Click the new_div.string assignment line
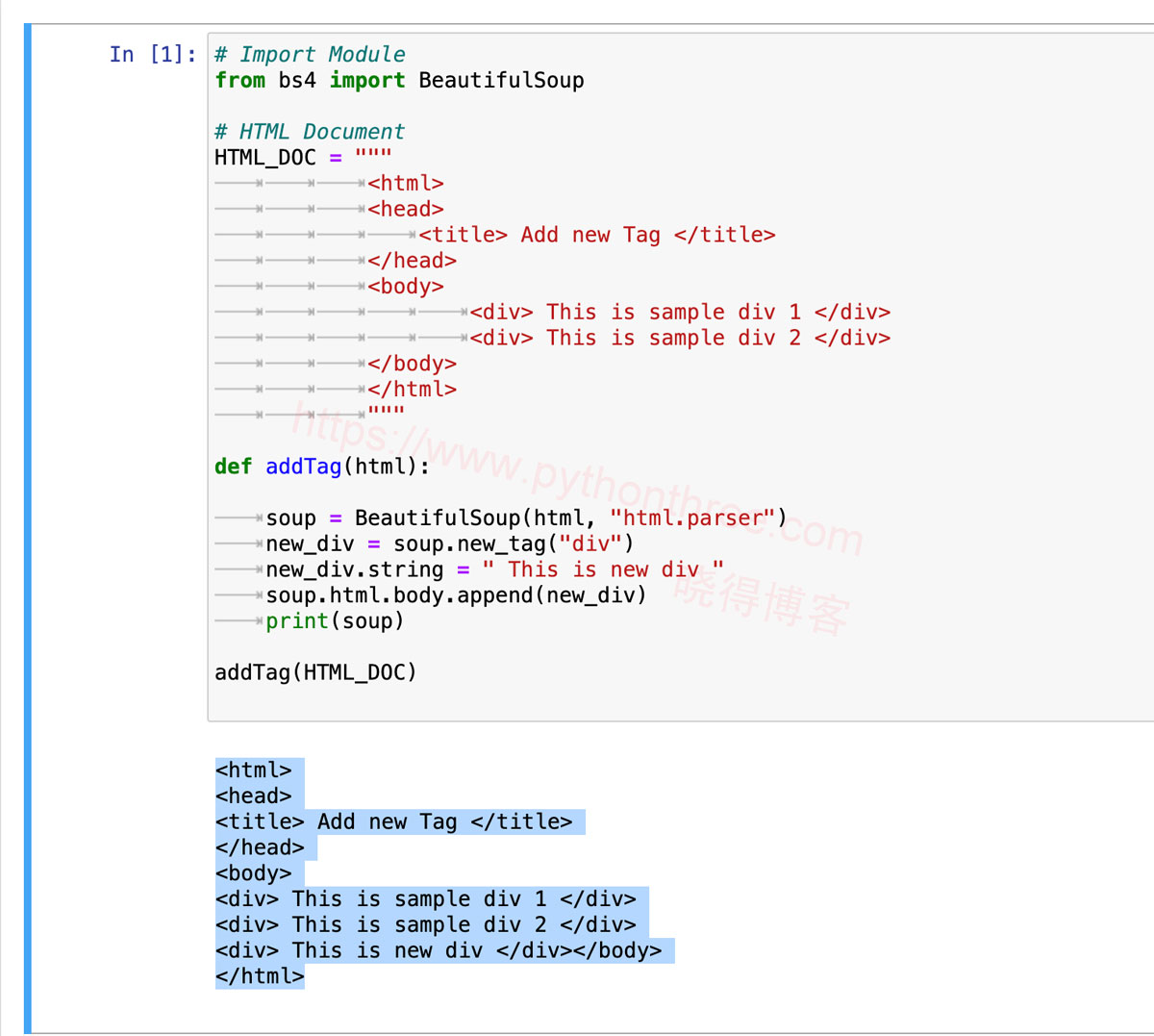1154x1036 pixels. pos(494,570)
